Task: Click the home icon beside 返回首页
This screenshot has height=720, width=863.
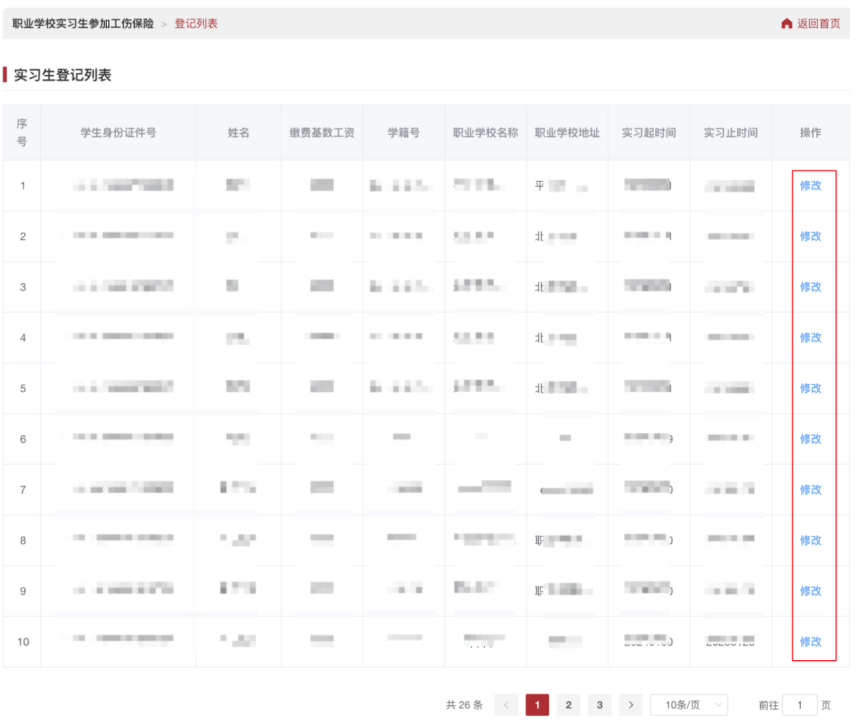Action: (x=786, y=24)
